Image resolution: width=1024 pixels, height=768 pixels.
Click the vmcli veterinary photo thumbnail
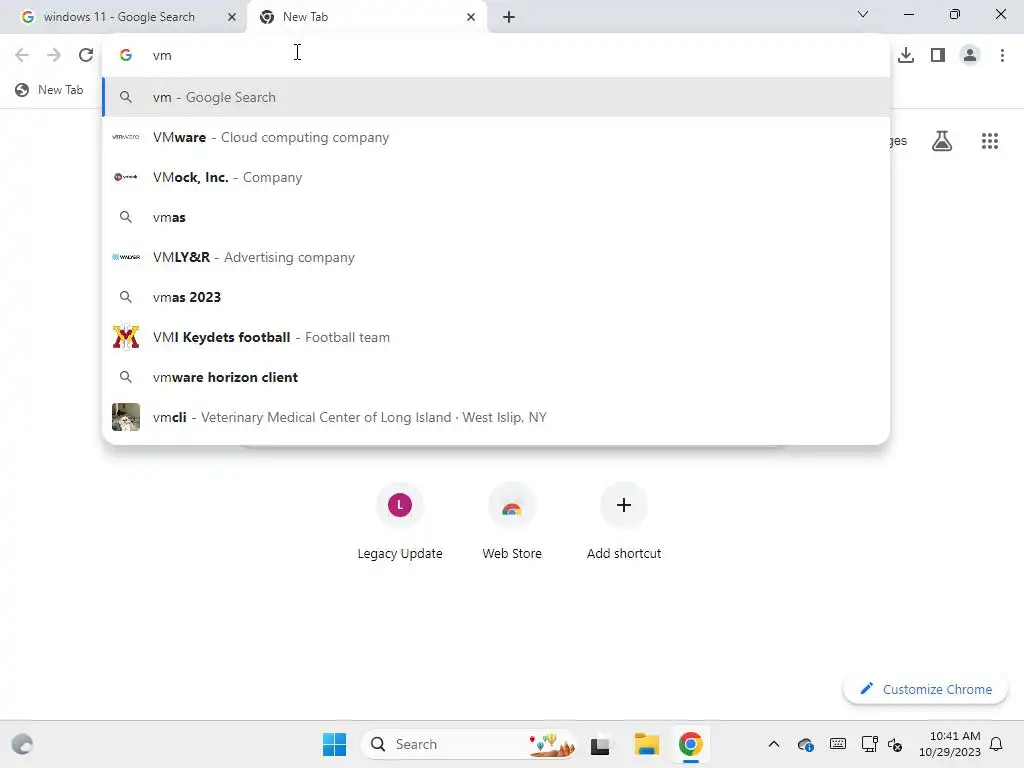point(125,417)
